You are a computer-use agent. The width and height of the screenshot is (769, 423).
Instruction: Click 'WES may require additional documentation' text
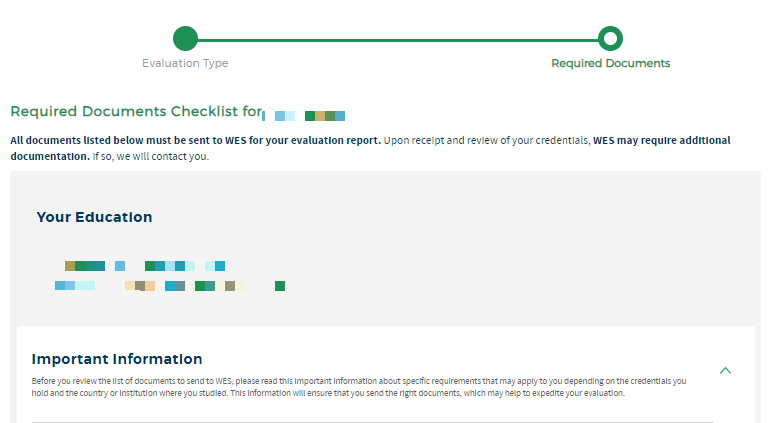tap(661, 140)
